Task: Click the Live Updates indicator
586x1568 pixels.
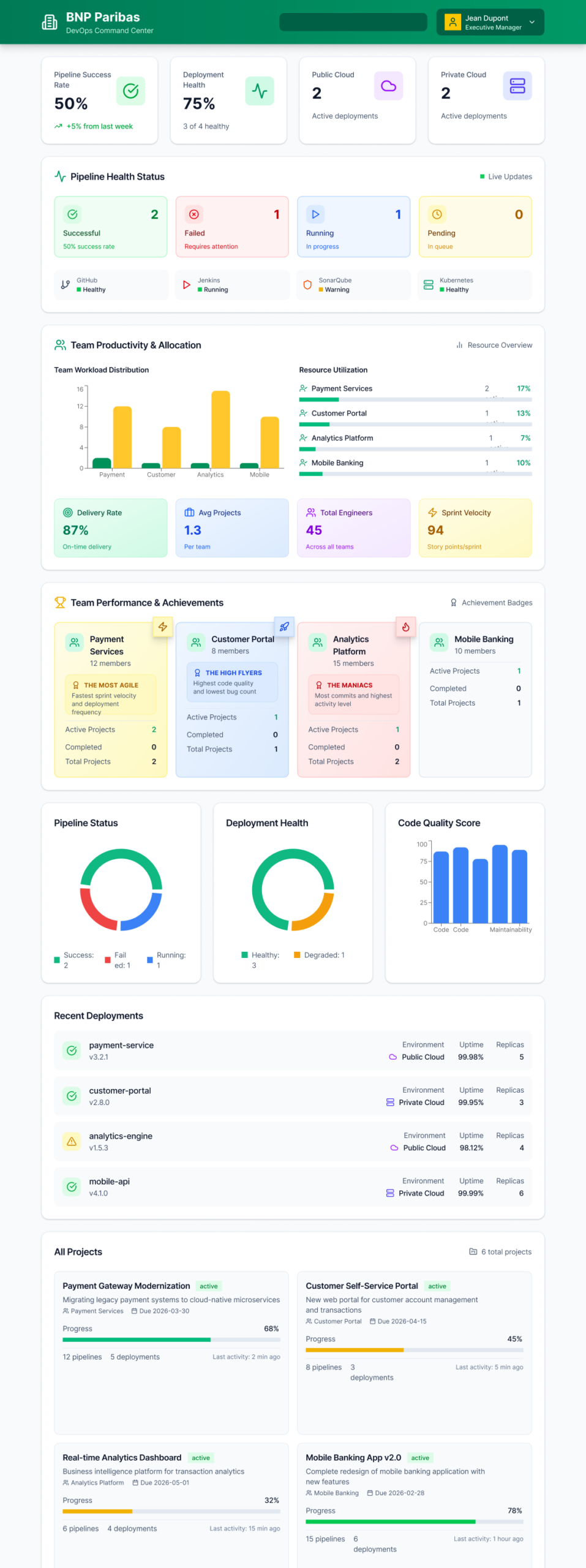Action: coord(506,176)
